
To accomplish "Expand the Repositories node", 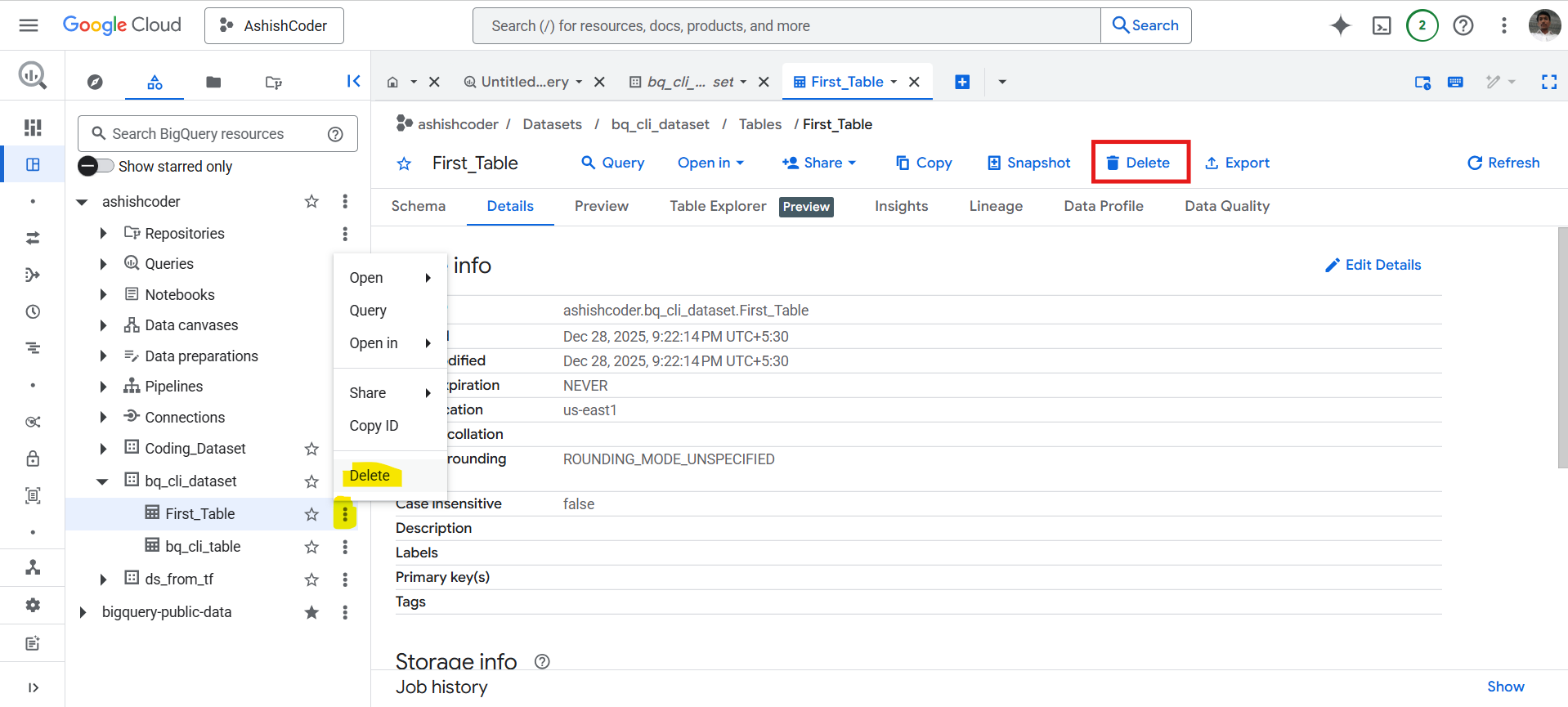I will tap(103, 234).
